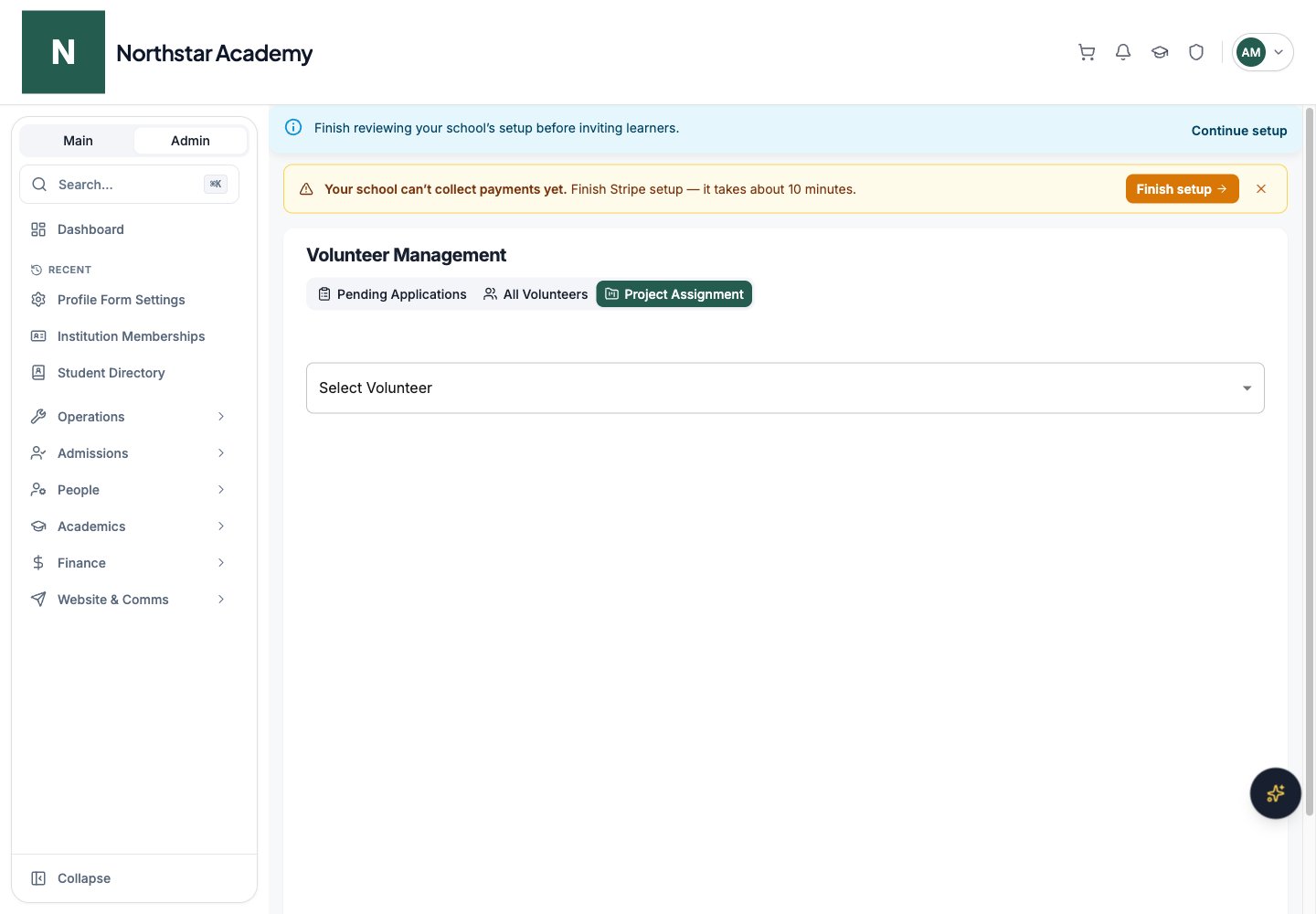This screenshot has height=914, width=1316.
Task: Open the Dashboard link
Action: 129,229
